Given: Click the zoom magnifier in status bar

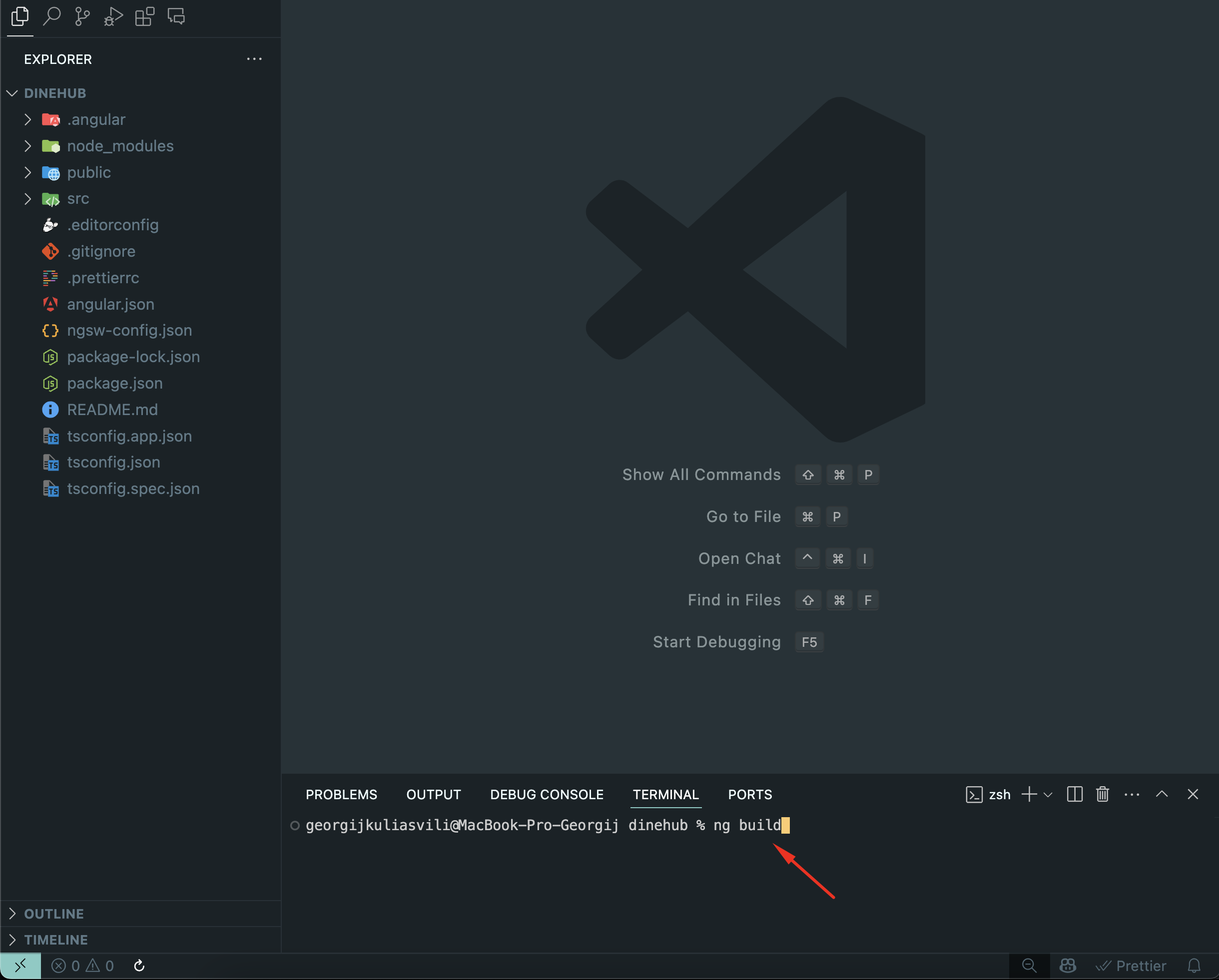Looking at the screenshot, I should [1030, 966].
